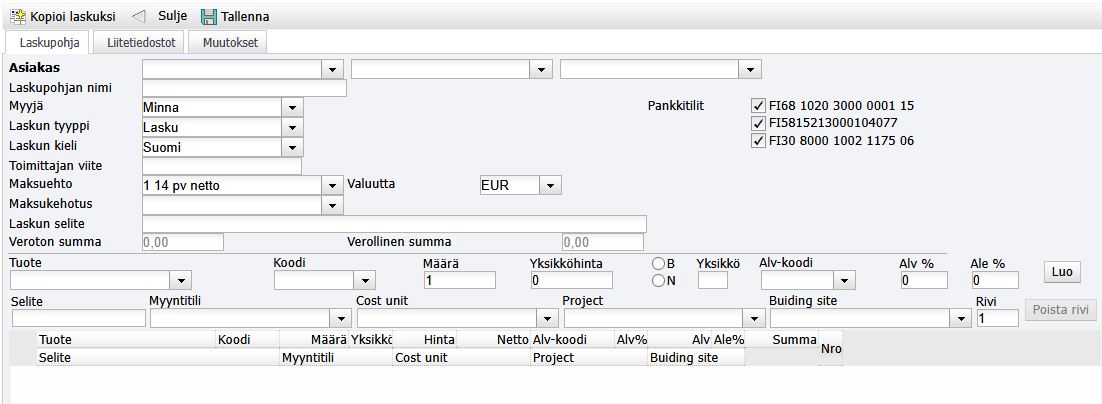The image size is (1102, 404).
Task: Click the Veroton summa field
Action: (183, 242)
